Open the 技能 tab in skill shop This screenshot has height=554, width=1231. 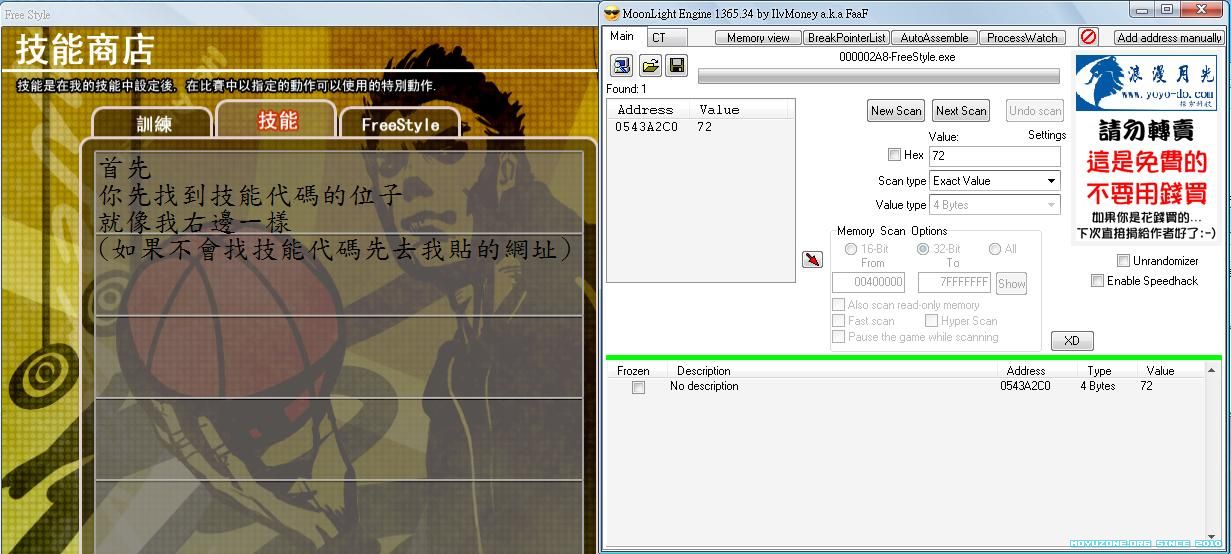point(277,120)
